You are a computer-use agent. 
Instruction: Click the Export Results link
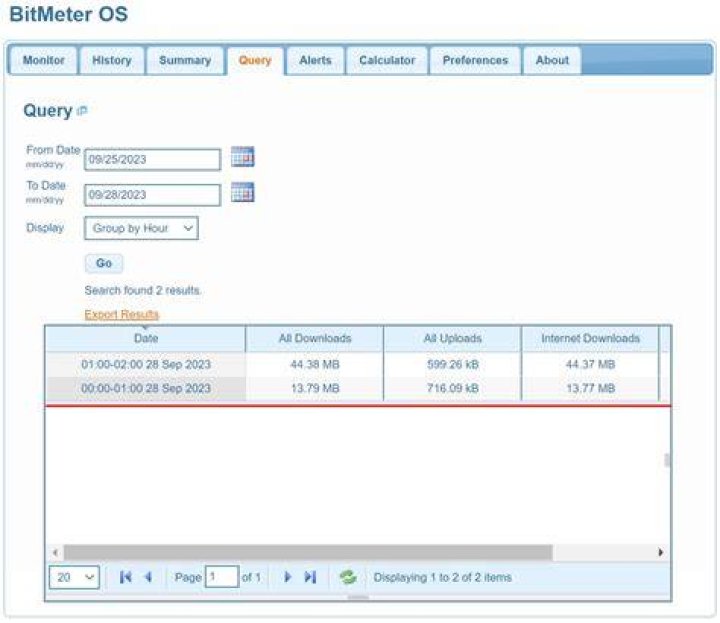click(122, 314)
